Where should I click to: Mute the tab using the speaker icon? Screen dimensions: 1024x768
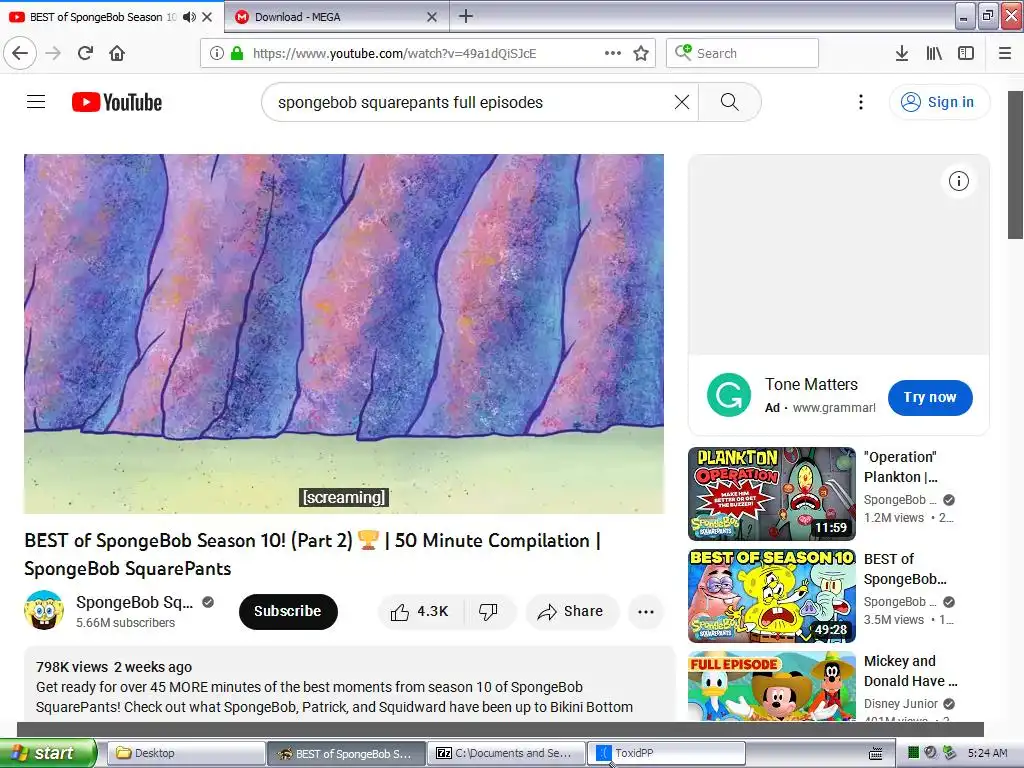[189, 17]
